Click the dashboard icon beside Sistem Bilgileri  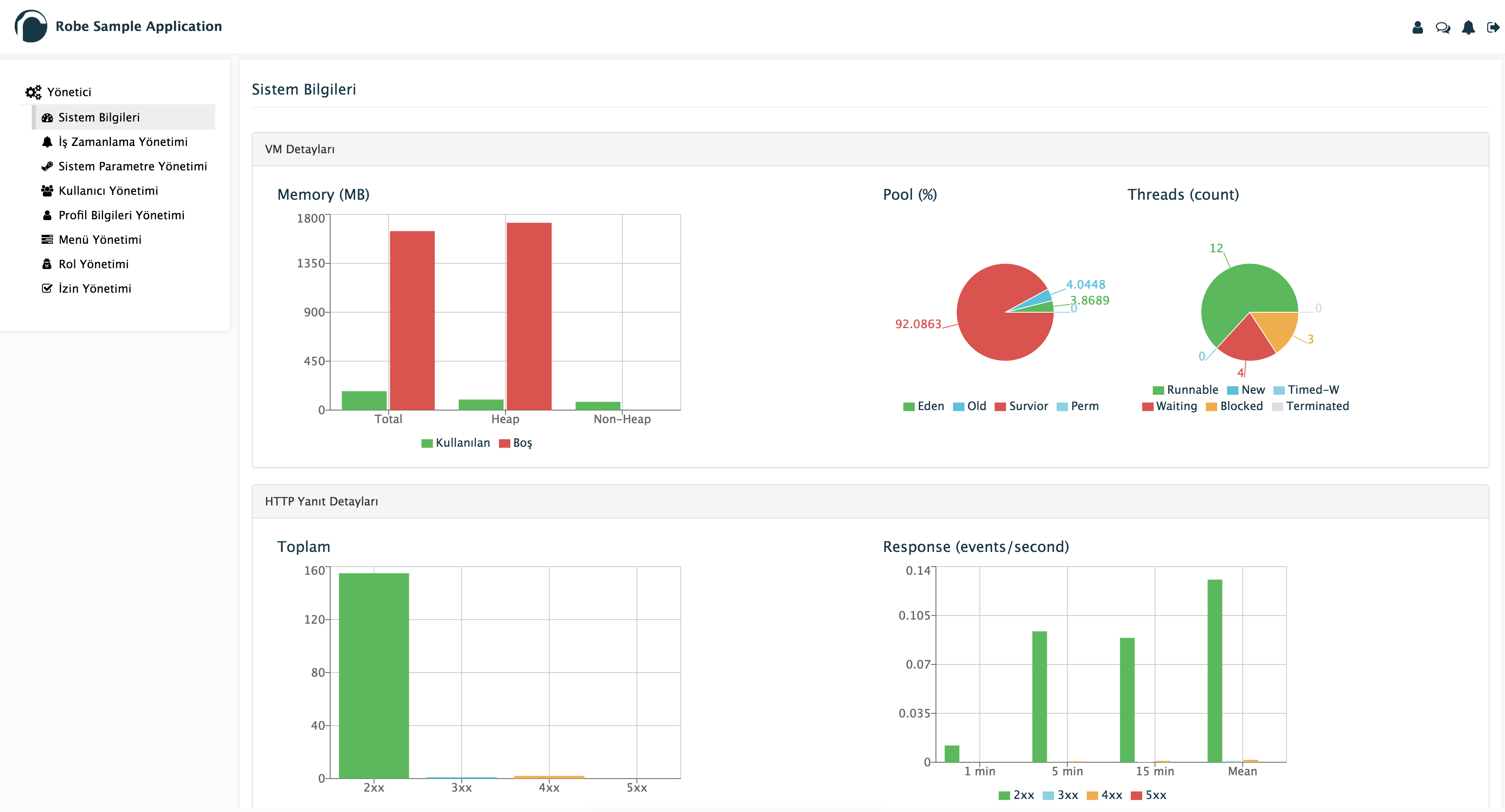pyautogui.click(x=47, y=117)
